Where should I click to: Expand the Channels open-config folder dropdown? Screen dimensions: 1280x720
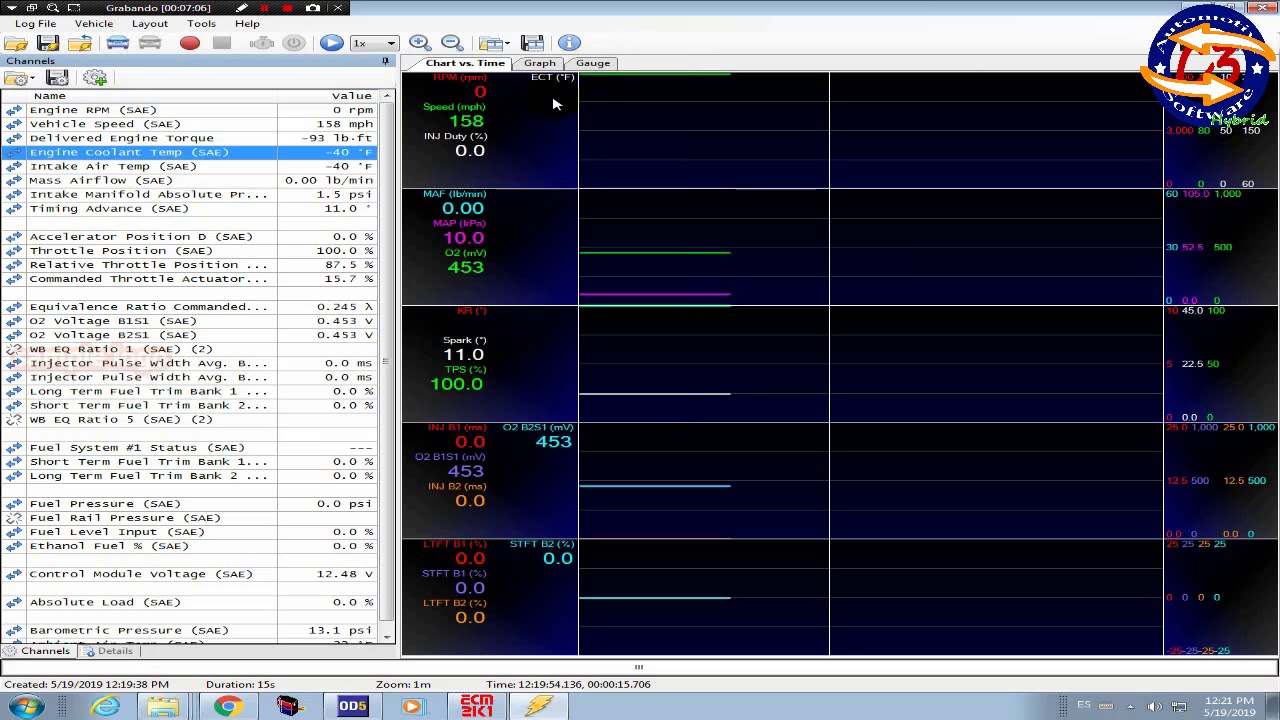[32, 78]
